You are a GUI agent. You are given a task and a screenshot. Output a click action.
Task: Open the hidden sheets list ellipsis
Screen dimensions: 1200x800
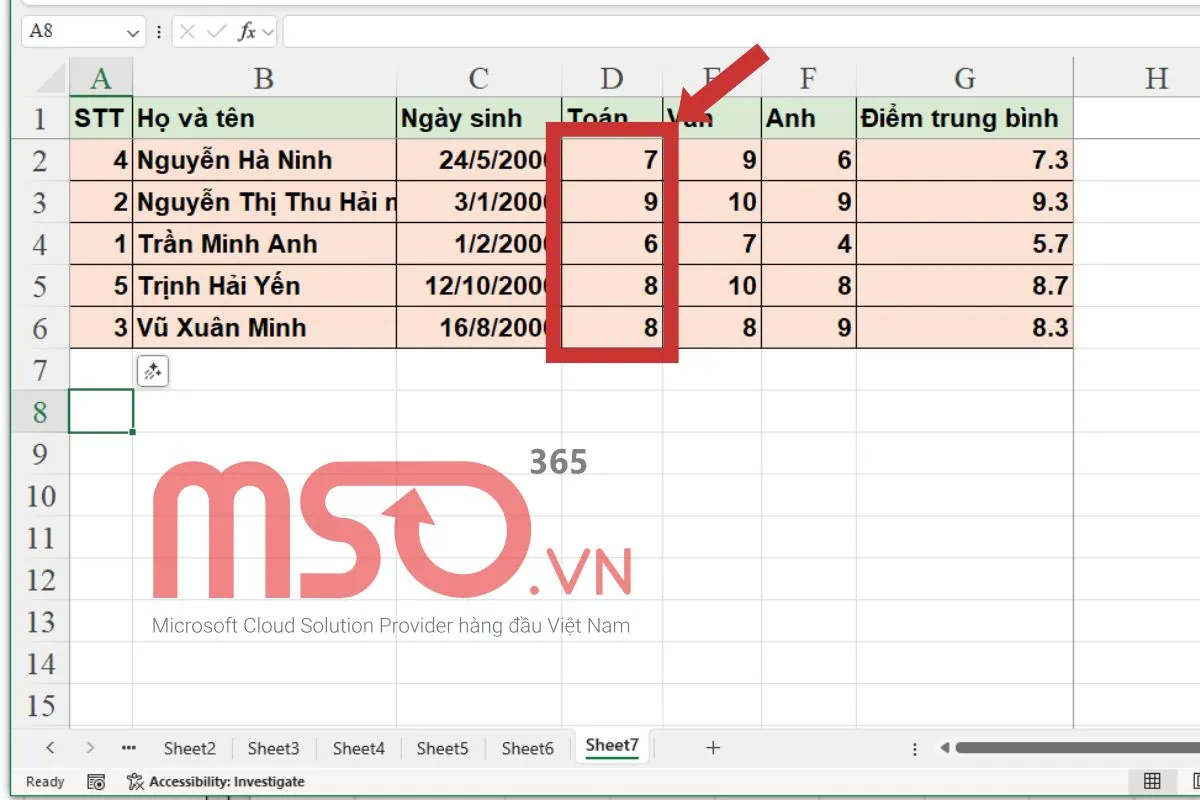point(128,747)
